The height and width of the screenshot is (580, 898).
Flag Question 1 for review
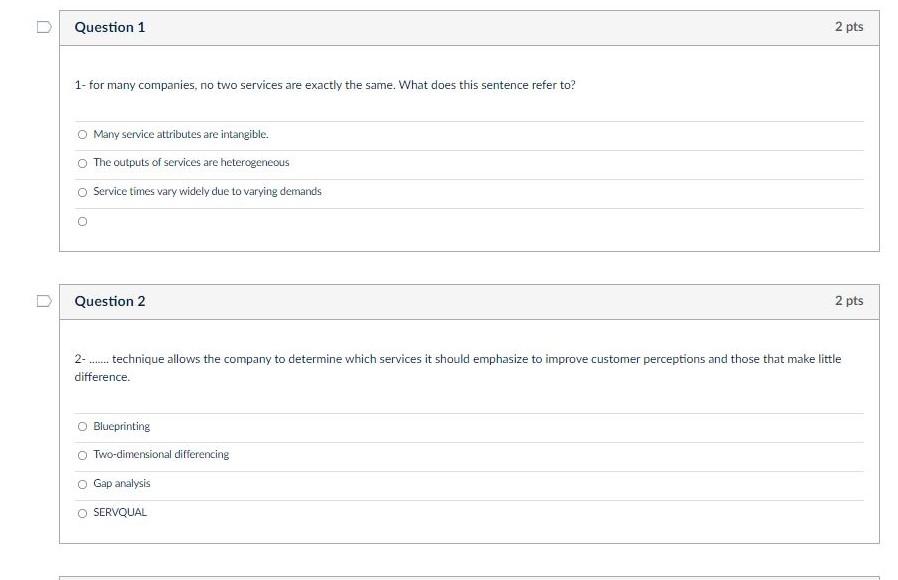(41, 27)
